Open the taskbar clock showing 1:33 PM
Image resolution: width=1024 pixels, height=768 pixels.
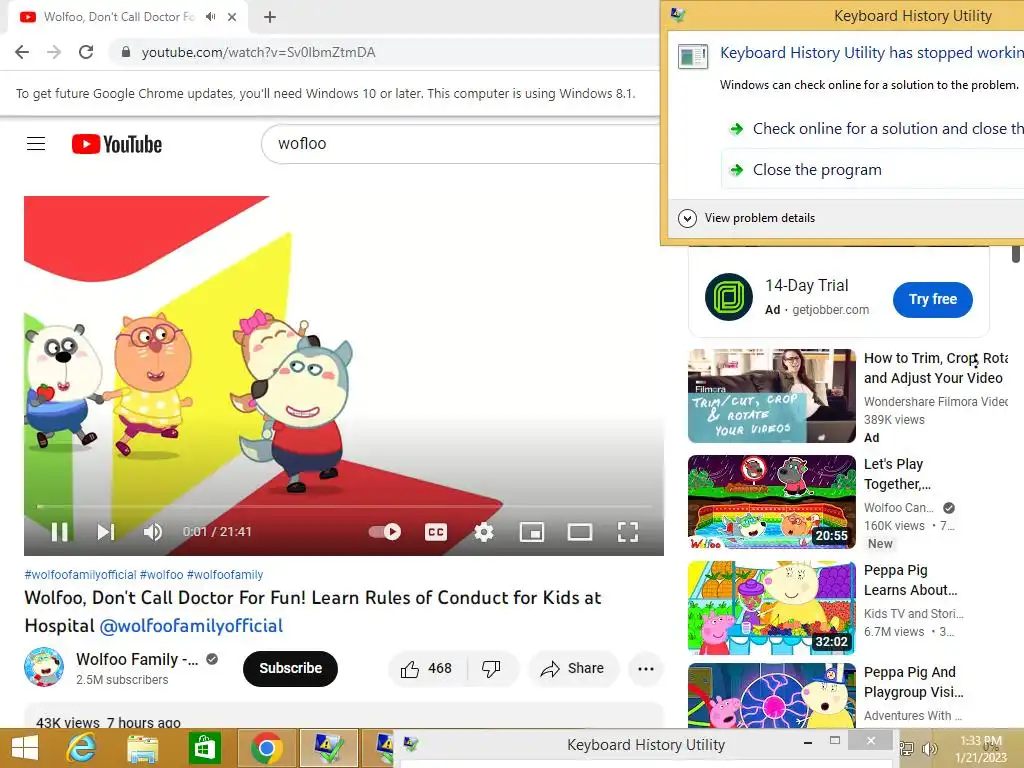[x=980, y=749]
